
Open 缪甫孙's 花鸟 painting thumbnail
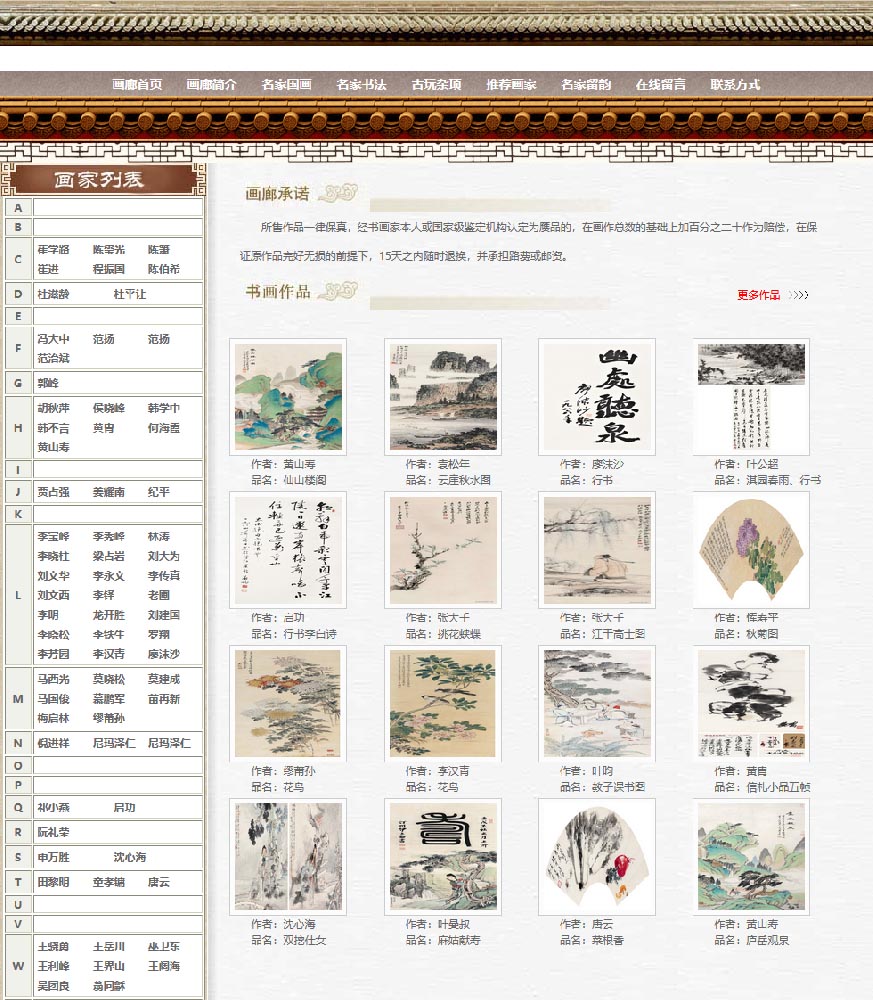click(288, 703)
